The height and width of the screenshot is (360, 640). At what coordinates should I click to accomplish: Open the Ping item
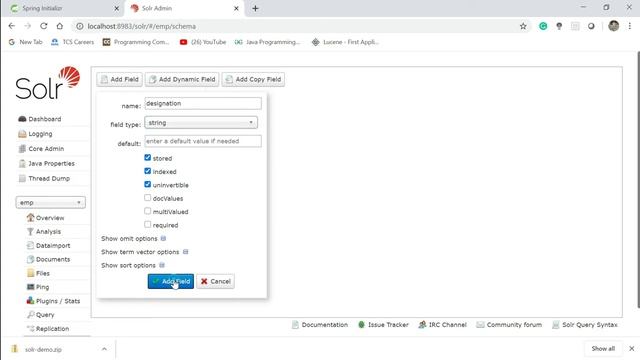pos(38,287)
